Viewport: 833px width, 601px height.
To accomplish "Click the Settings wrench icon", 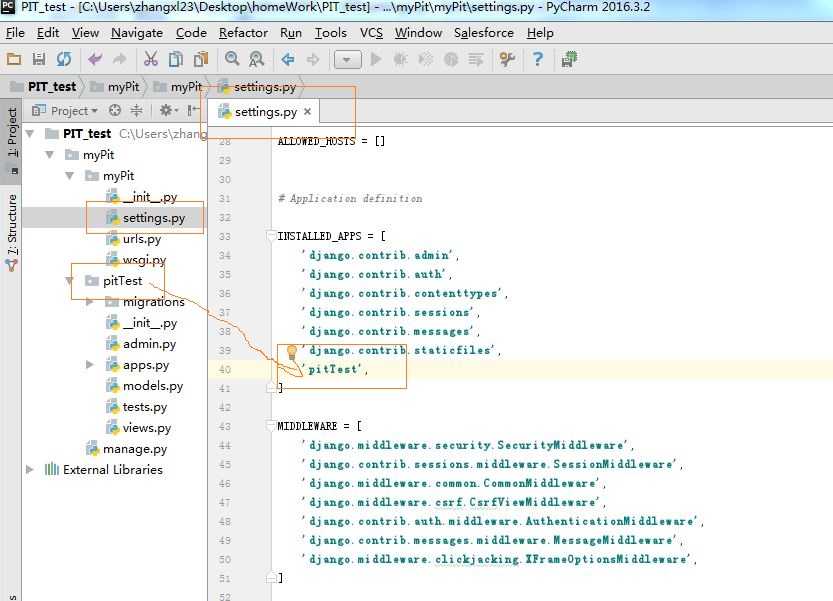I will (x=507, y=59).
